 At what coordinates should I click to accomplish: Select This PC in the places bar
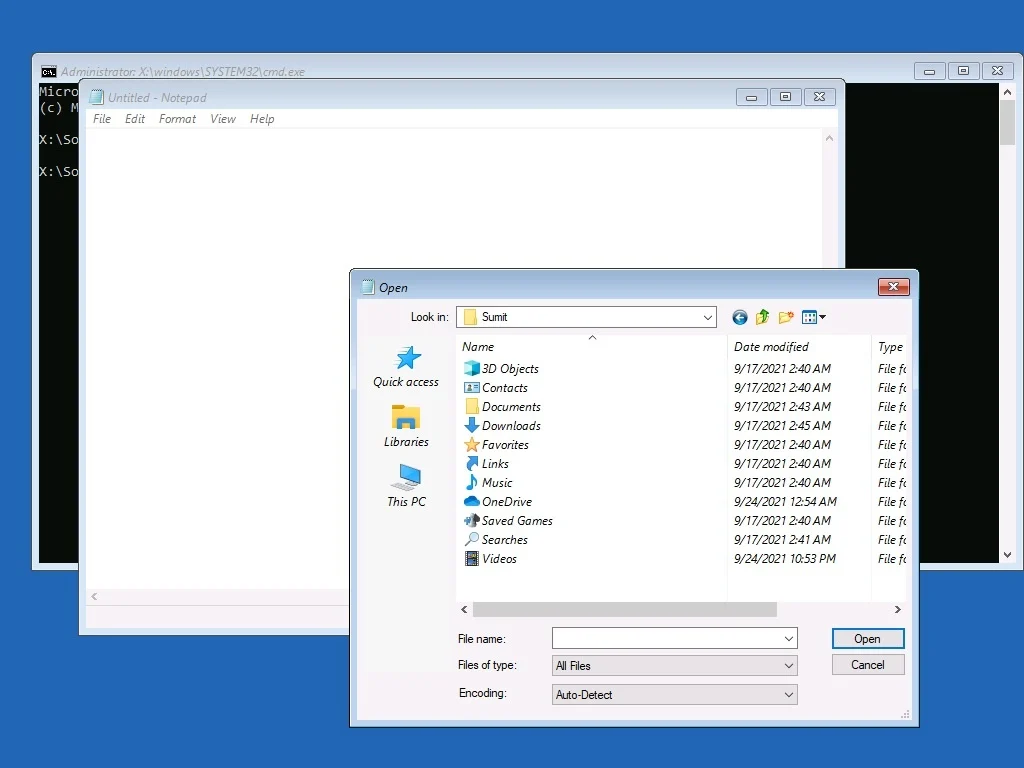pyautogui.click(x=406, y=487)
